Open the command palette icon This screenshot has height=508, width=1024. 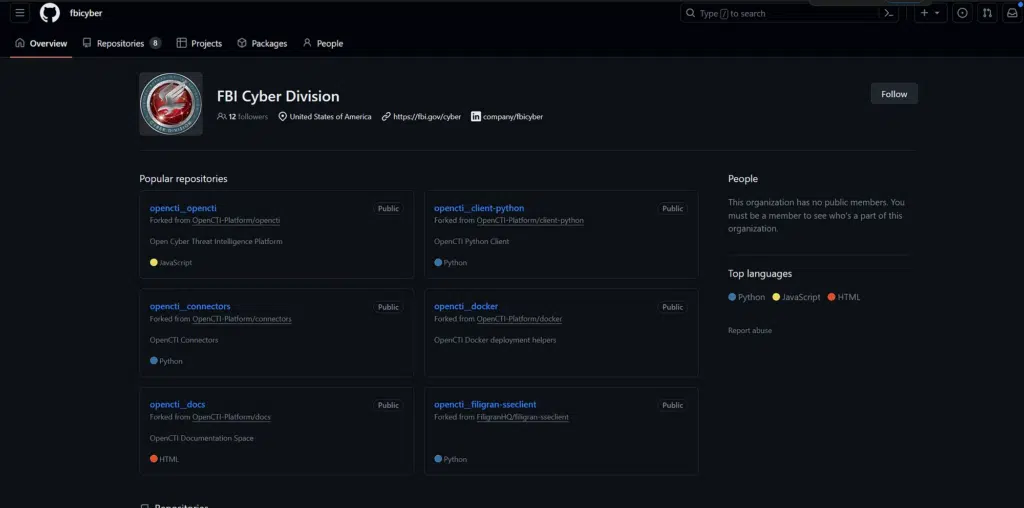887,13
